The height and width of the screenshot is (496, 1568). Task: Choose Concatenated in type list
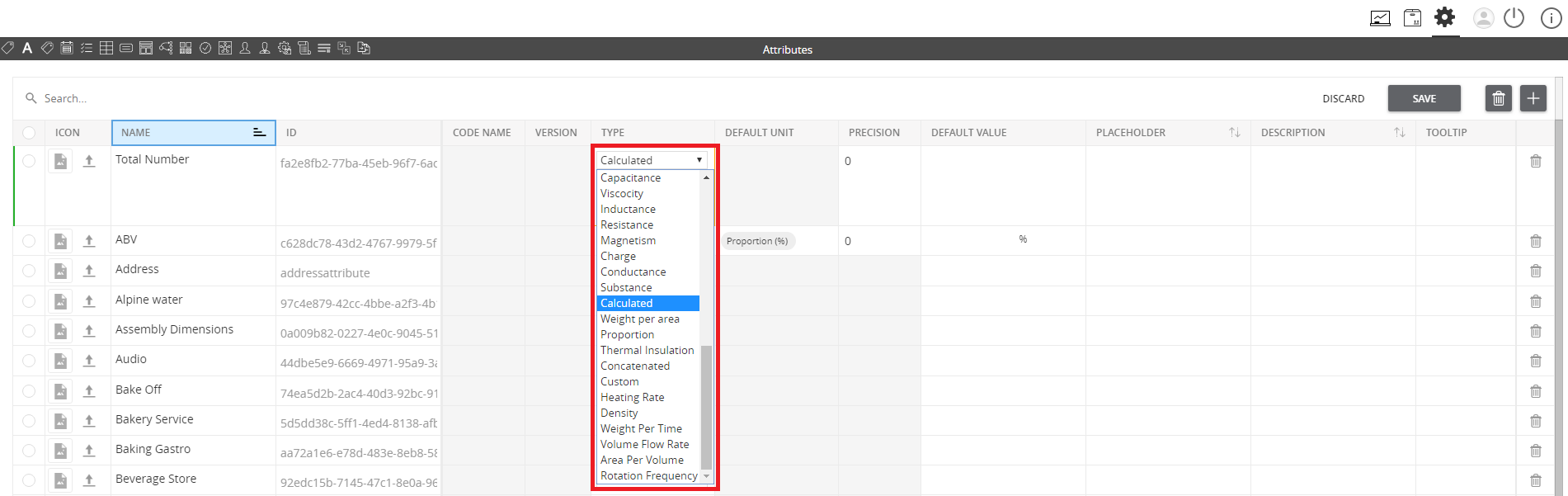[648, 366]
